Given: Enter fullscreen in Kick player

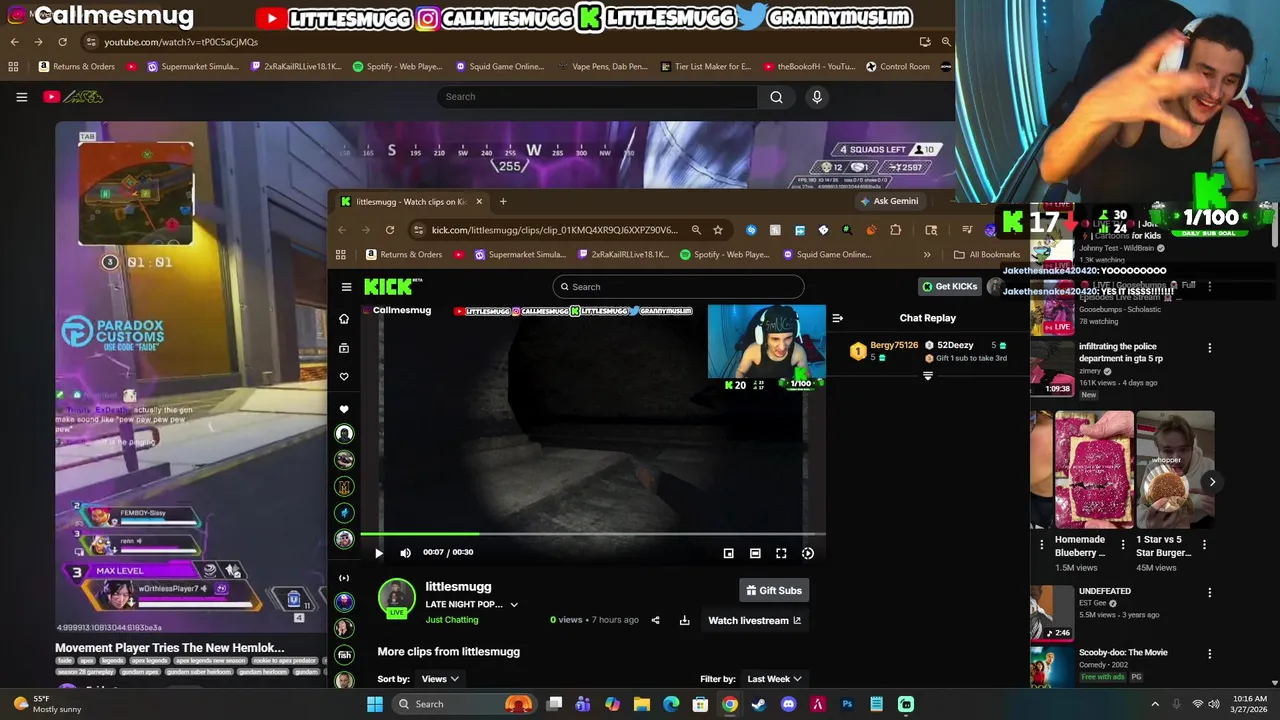Looking at the screenshot, I should pos(781,553).
